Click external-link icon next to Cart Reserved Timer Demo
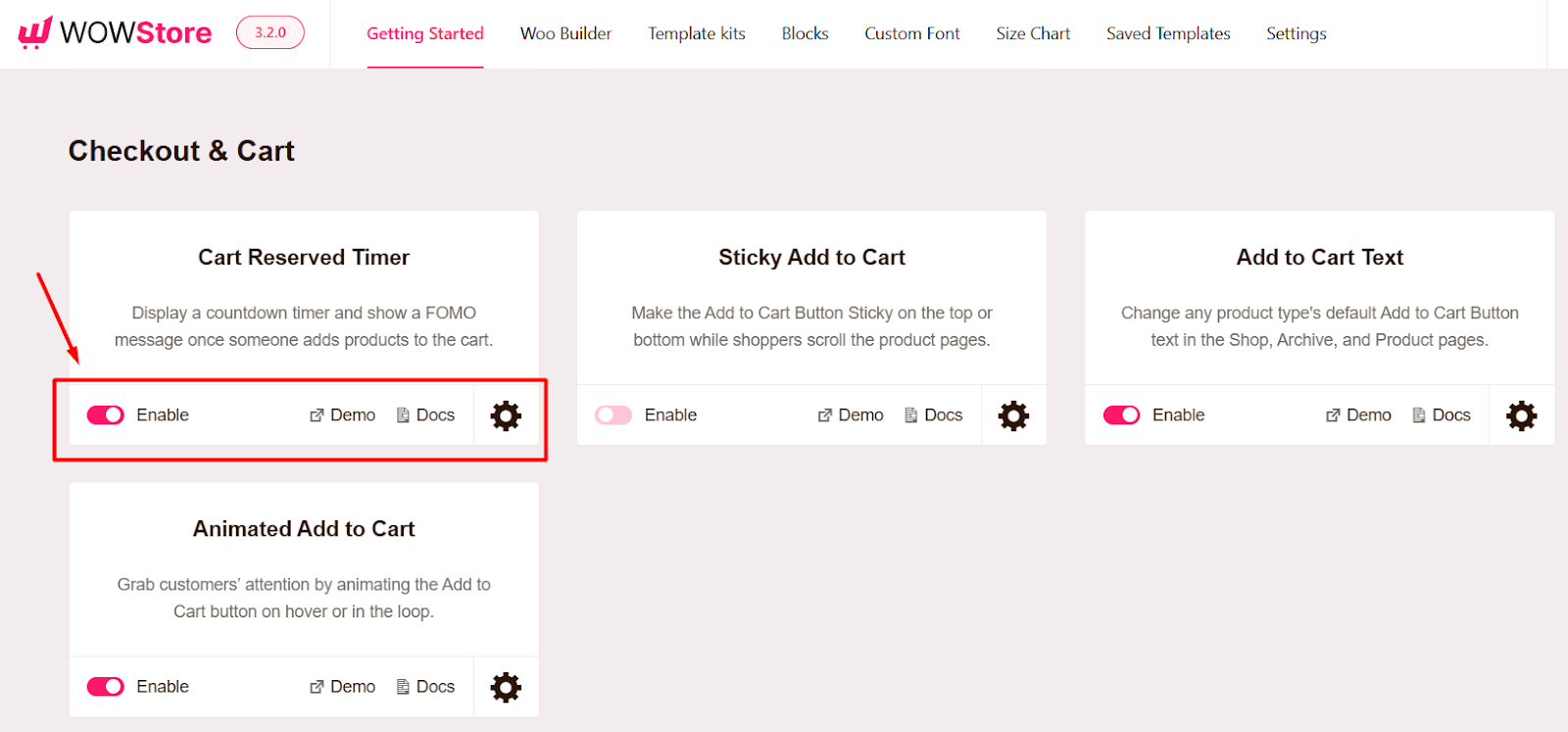Image resolution: width=1568 pixels, height=732 pixels. [x=315, y=415]
